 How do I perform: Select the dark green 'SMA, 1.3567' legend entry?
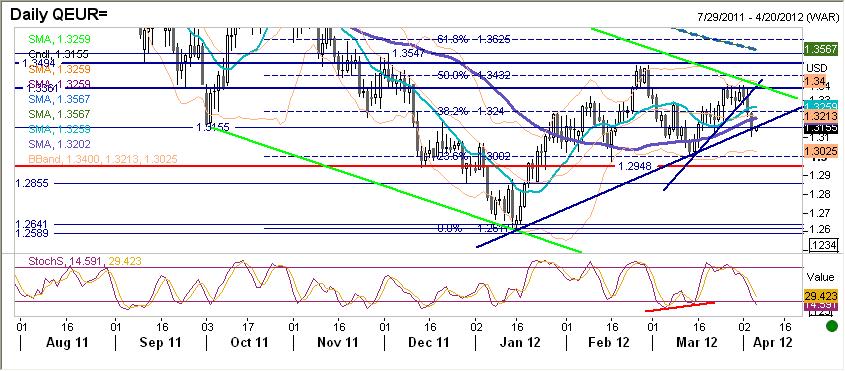point(60,114)
